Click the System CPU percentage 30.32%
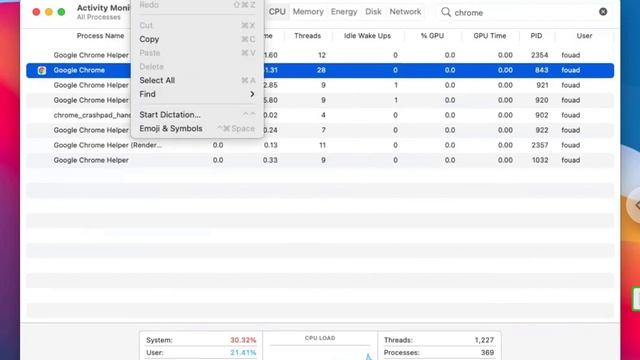The image size is (640, 360). click(243, 340)
